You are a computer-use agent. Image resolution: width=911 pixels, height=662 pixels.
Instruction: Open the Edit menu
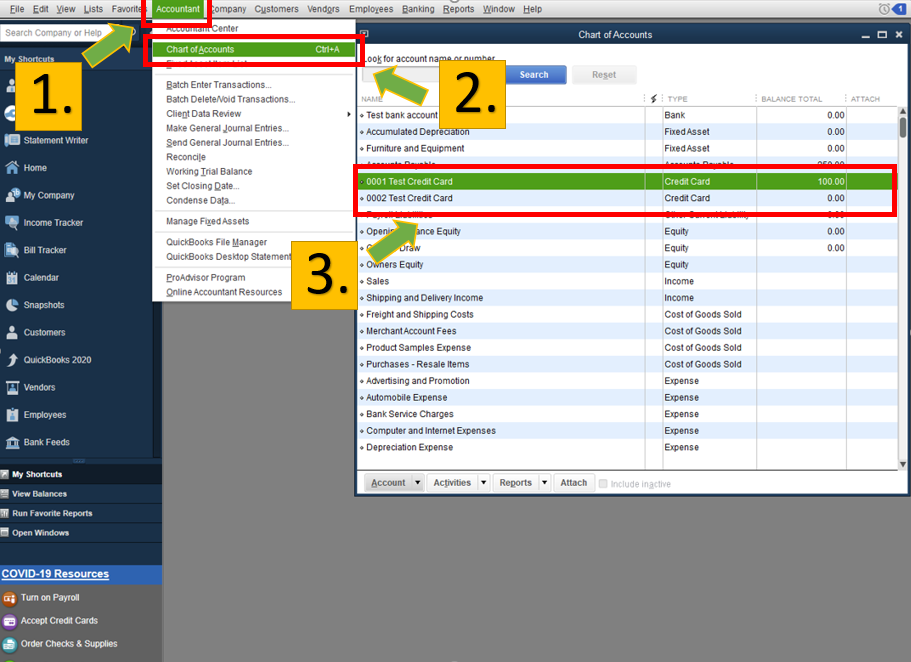(41, 9)
